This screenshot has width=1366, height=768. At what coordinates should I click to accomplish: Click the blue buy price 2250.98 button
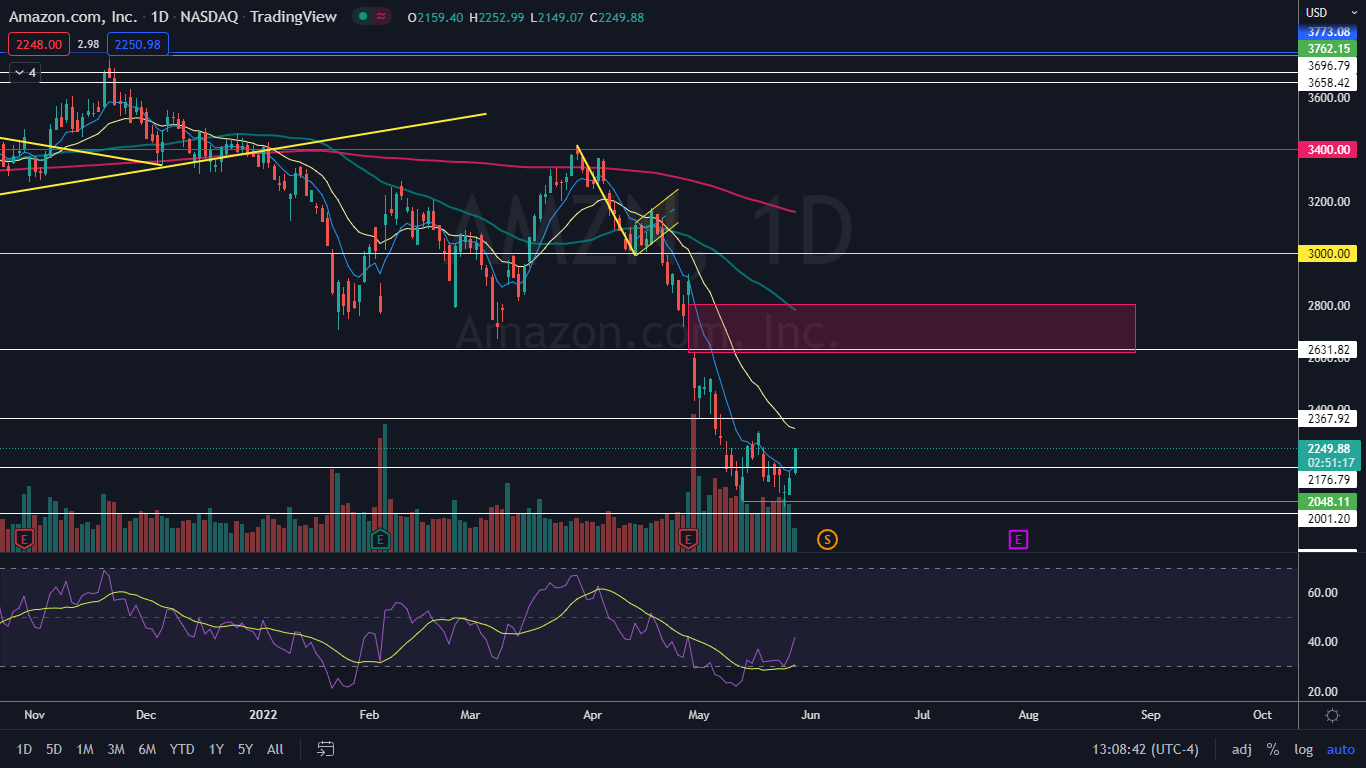[138, 44]
